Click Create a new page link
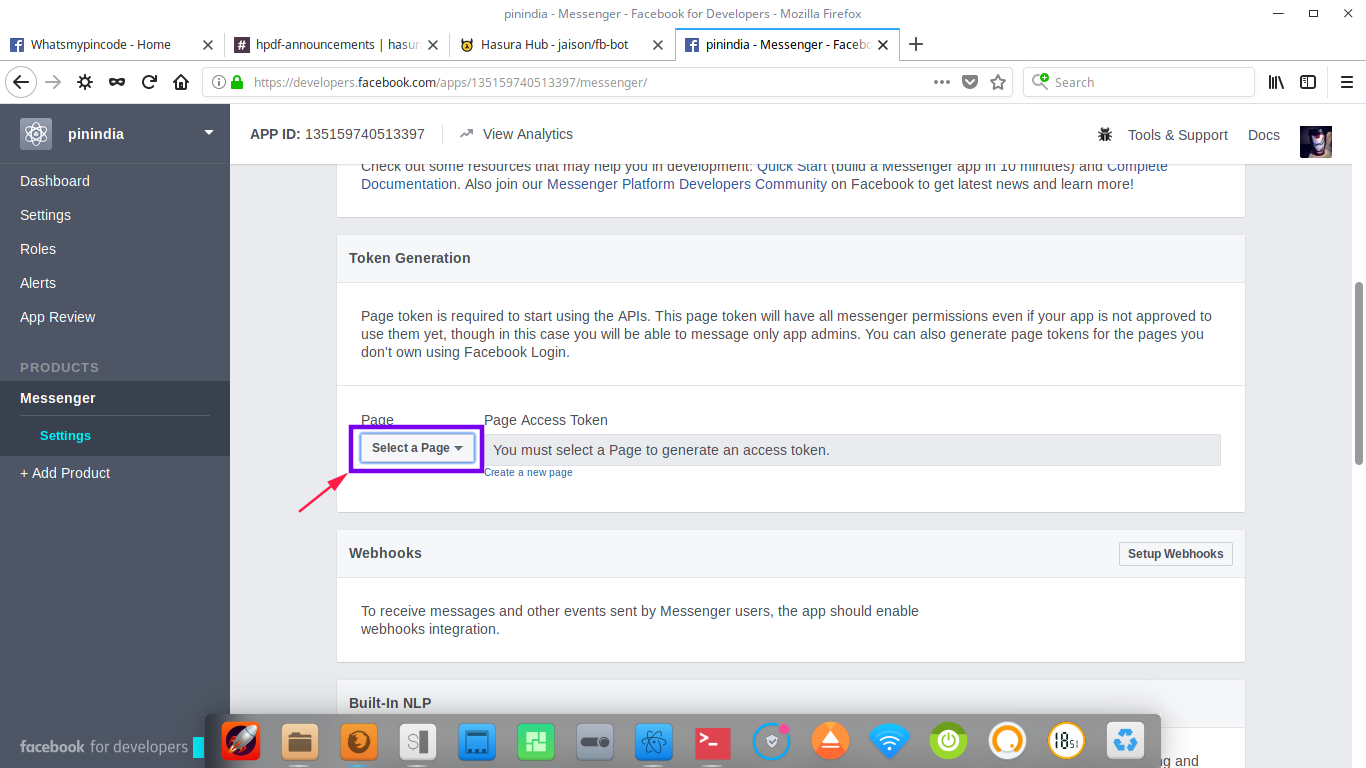Viewport: 1366px width, 768px height. click(x=528, y=472)
